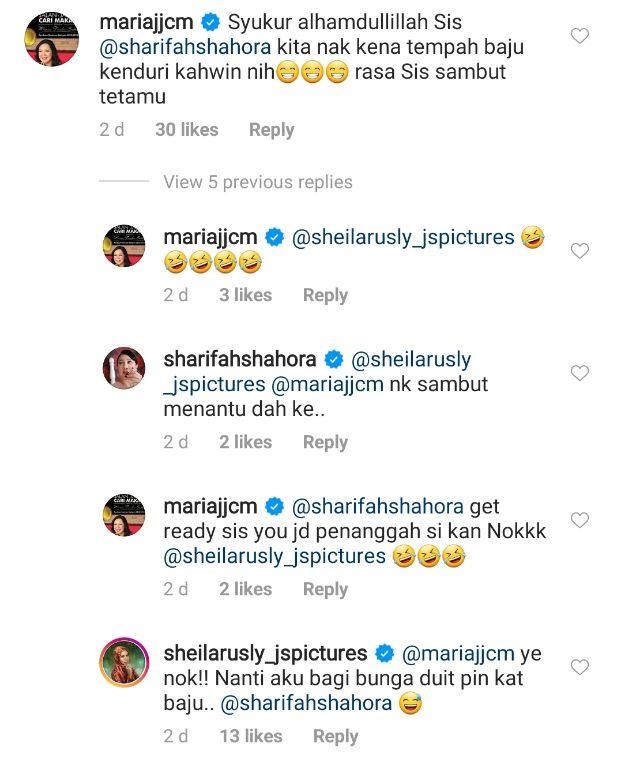Open sharifahshahora's profile picture
The image size is (623, 766).
click(x=126, y=371)
